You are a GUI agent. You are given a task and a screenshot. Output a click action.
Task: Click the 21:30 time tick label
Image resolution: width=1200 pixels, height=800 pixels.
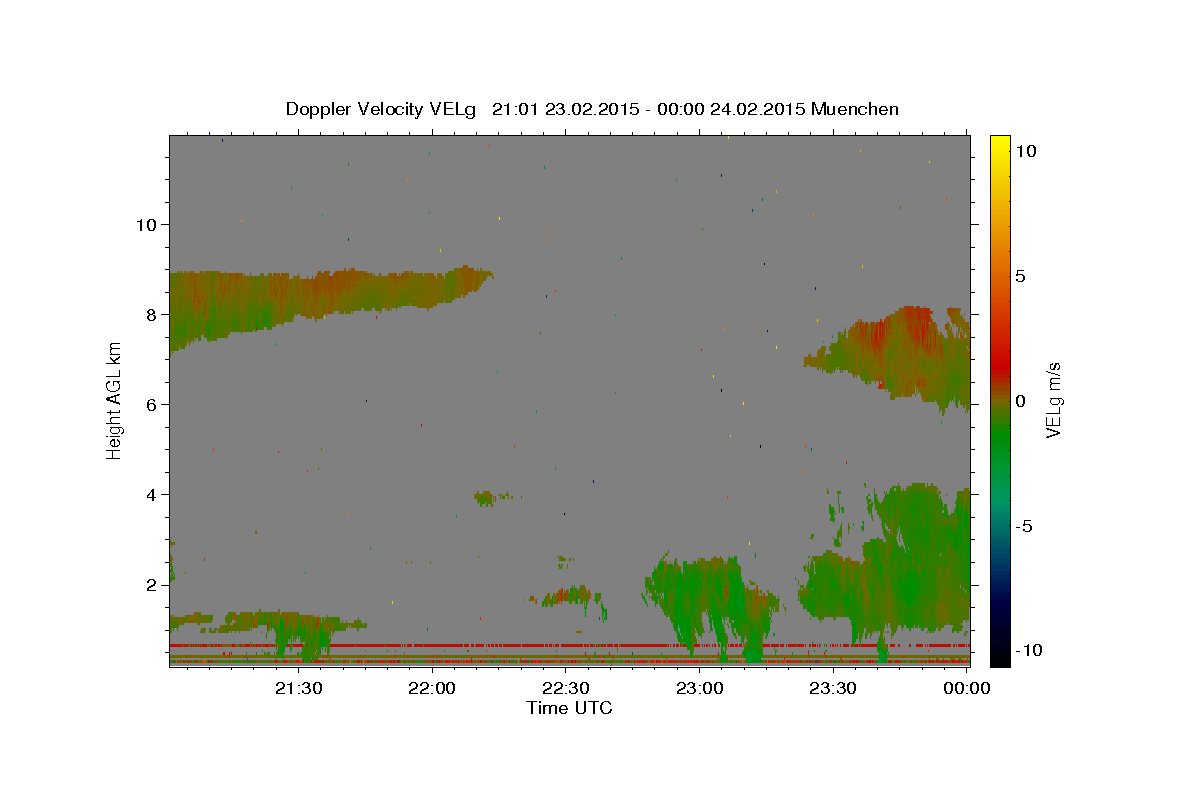pos(298,688)
